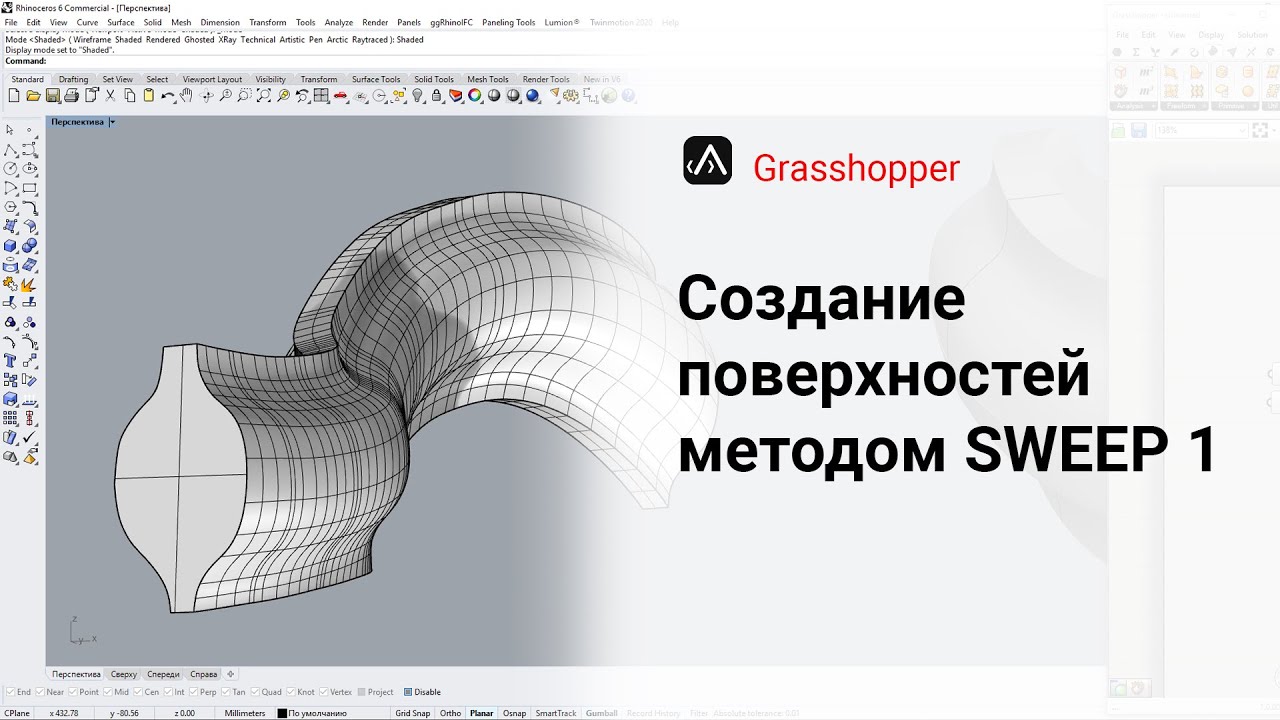Select the arrow pointer tool in sidebar
This screenshot has width=1280, height=720.
click(10, 130)
